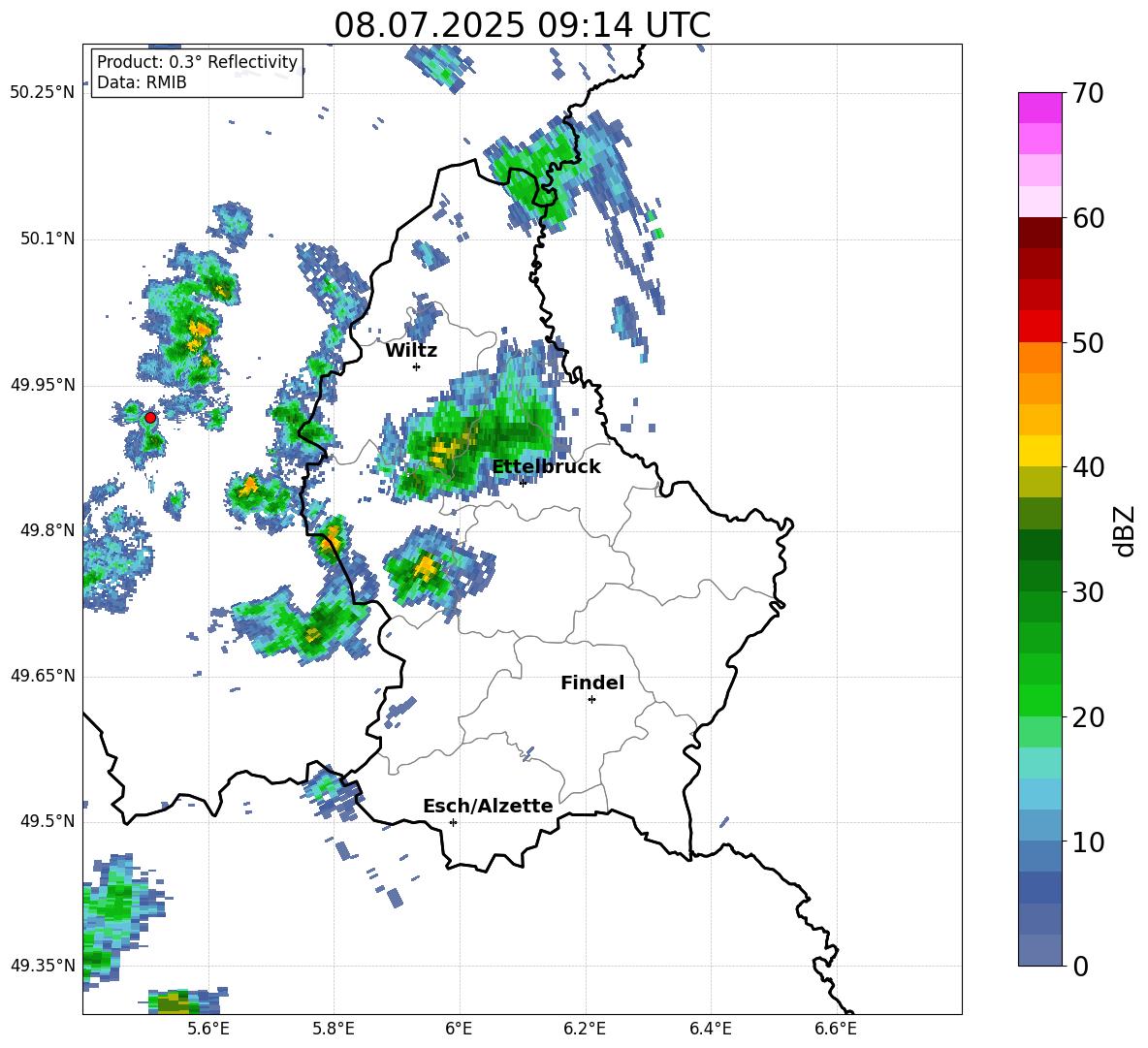Click the dBZ colorbar axis label

(1124, 530)
